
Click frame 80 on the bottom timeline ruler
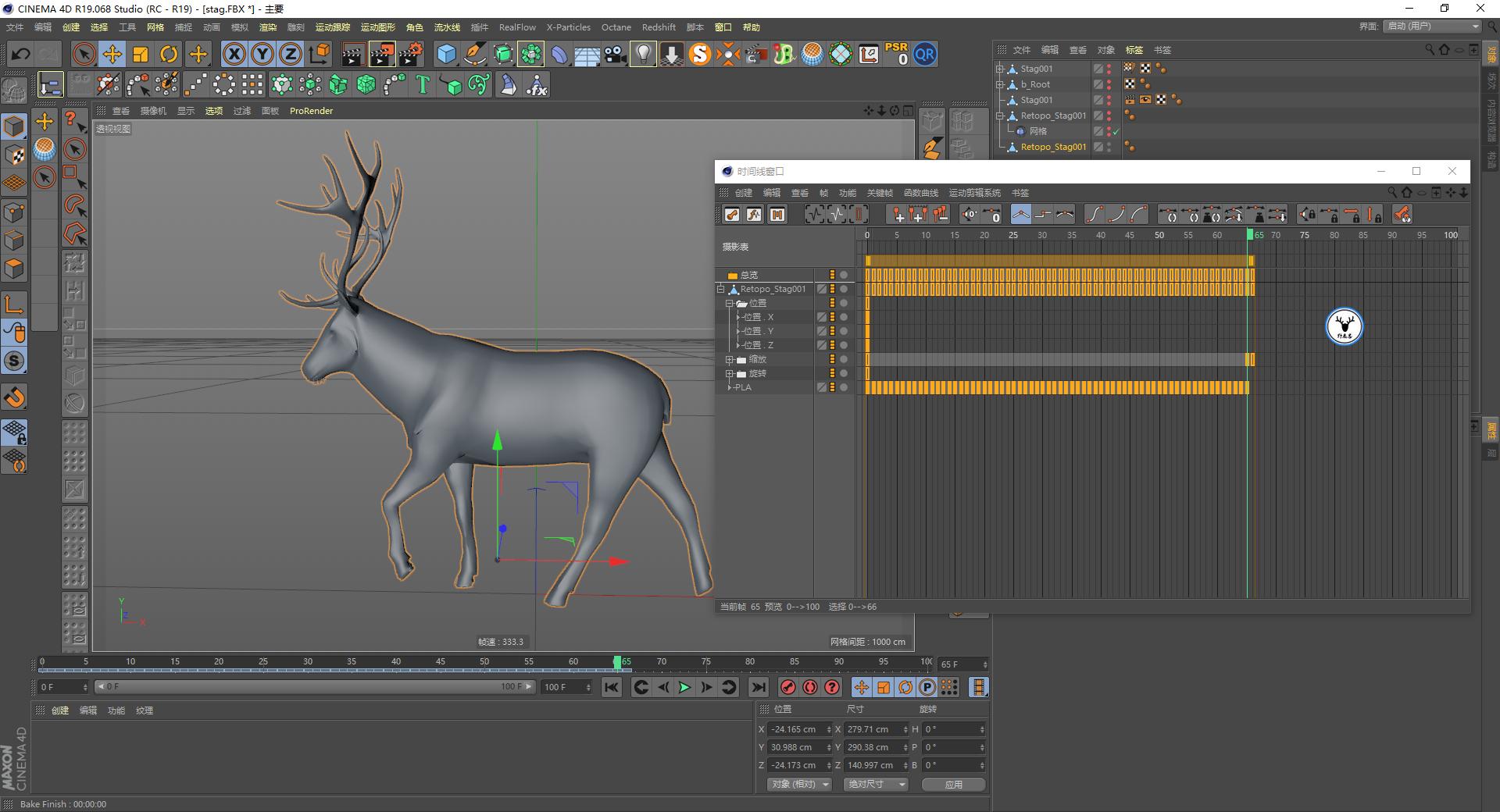pyautogui.click(x=750, y=662)
